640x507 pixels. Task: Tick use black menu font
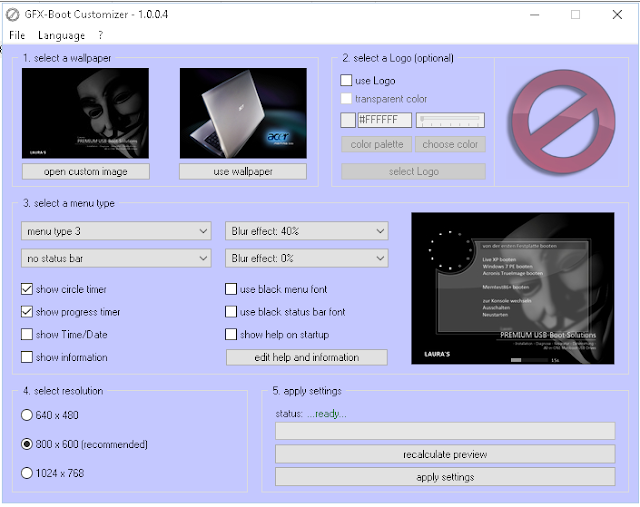(231, 289)
